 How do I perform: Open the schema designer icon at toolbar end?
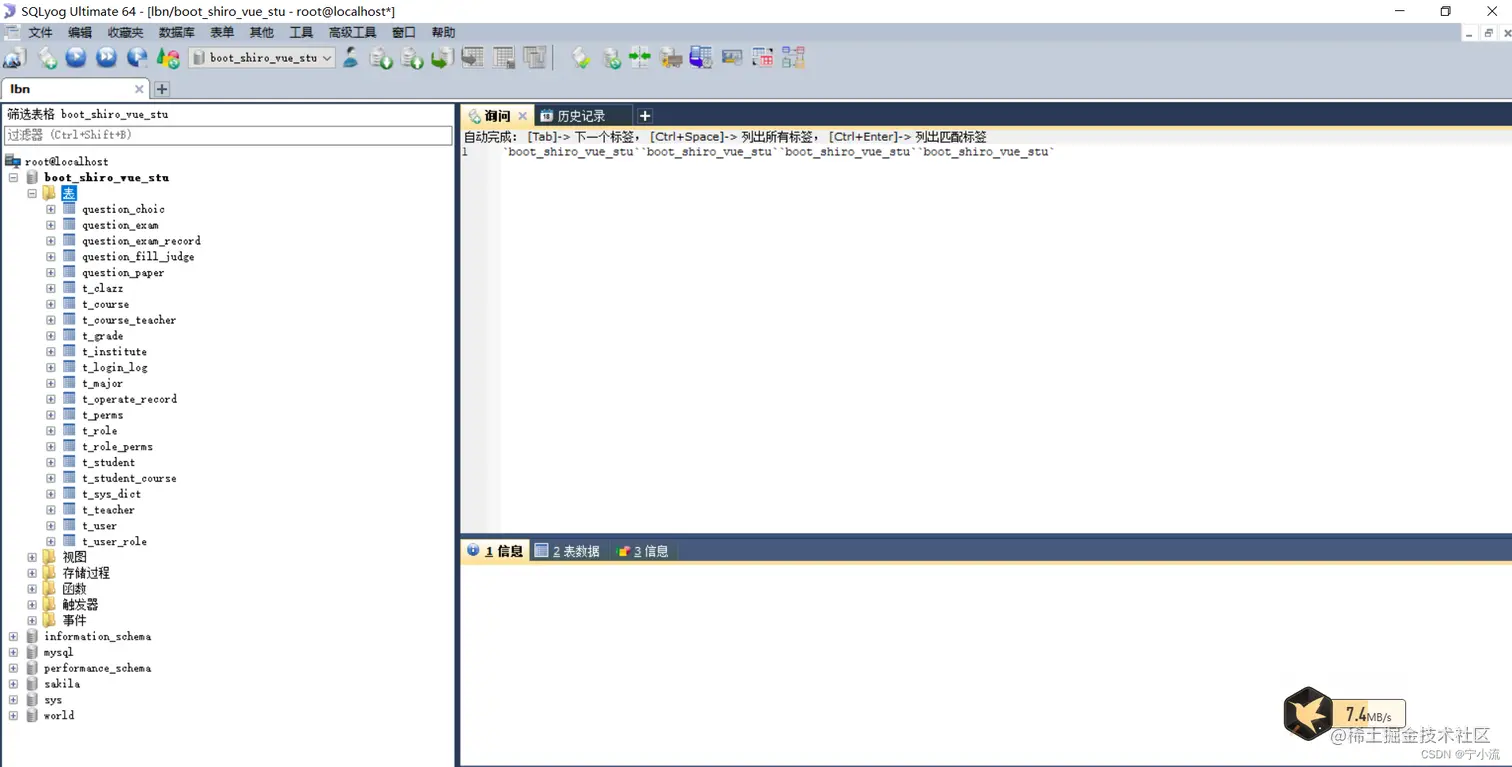794,58
